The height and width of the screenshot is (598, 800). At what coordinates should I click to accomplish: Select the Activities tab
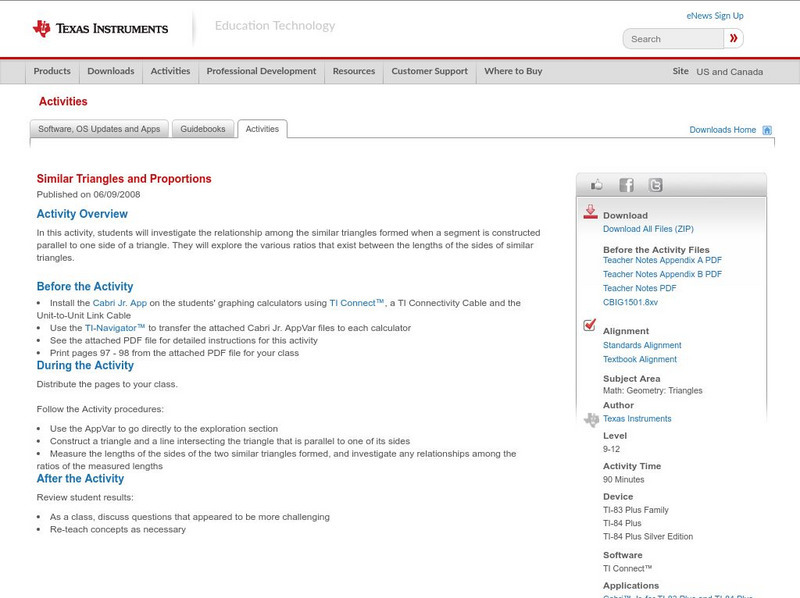[262, 129]
